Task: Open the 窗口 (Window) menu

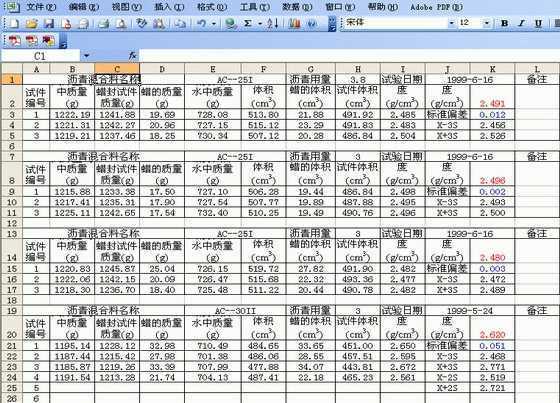Action: [x=340, y=6]
